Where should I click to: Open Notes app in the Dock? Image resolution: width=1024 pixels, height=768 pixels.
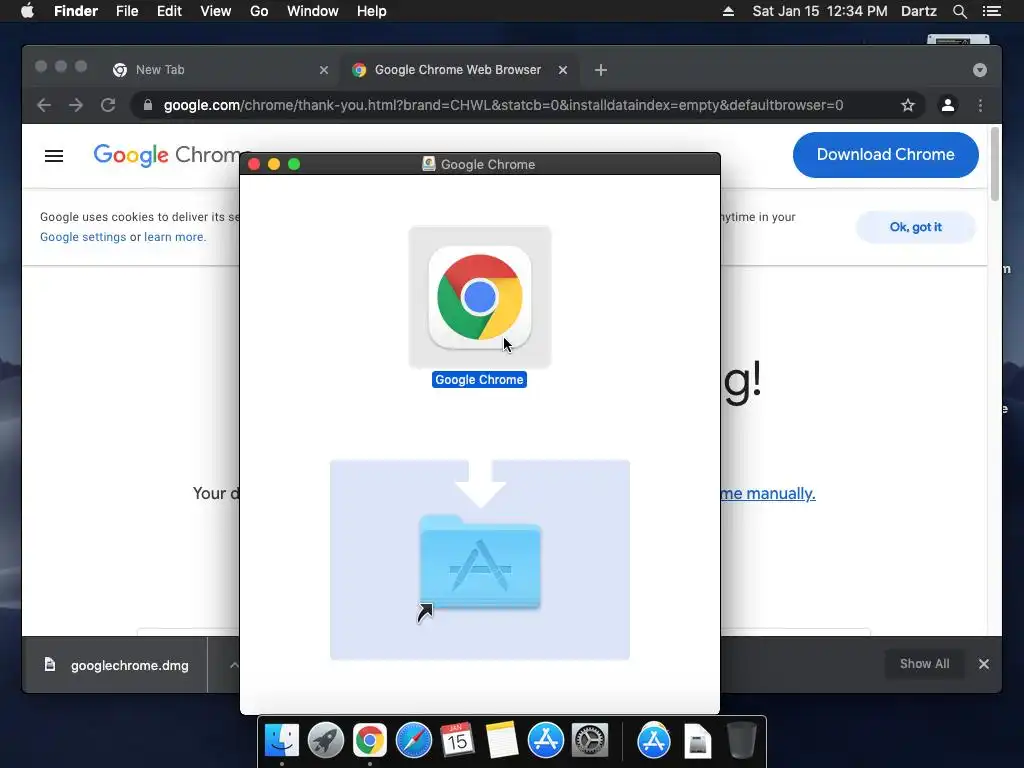coord(502,741)
